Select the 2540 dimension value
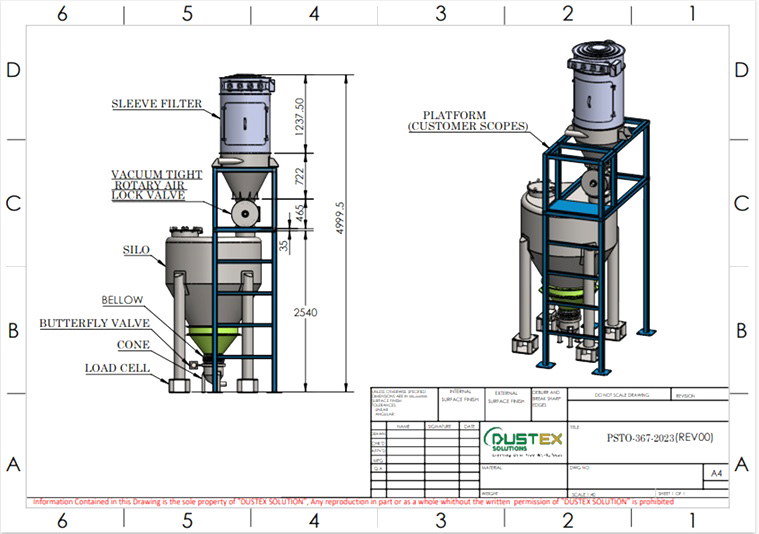 (x=305, y=313)
